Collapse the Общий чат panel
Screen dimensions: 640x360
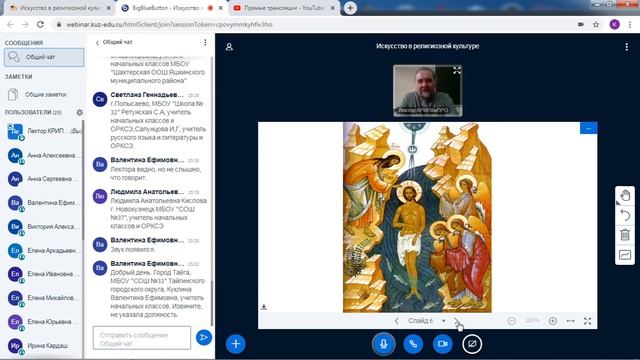click(113, 42)
